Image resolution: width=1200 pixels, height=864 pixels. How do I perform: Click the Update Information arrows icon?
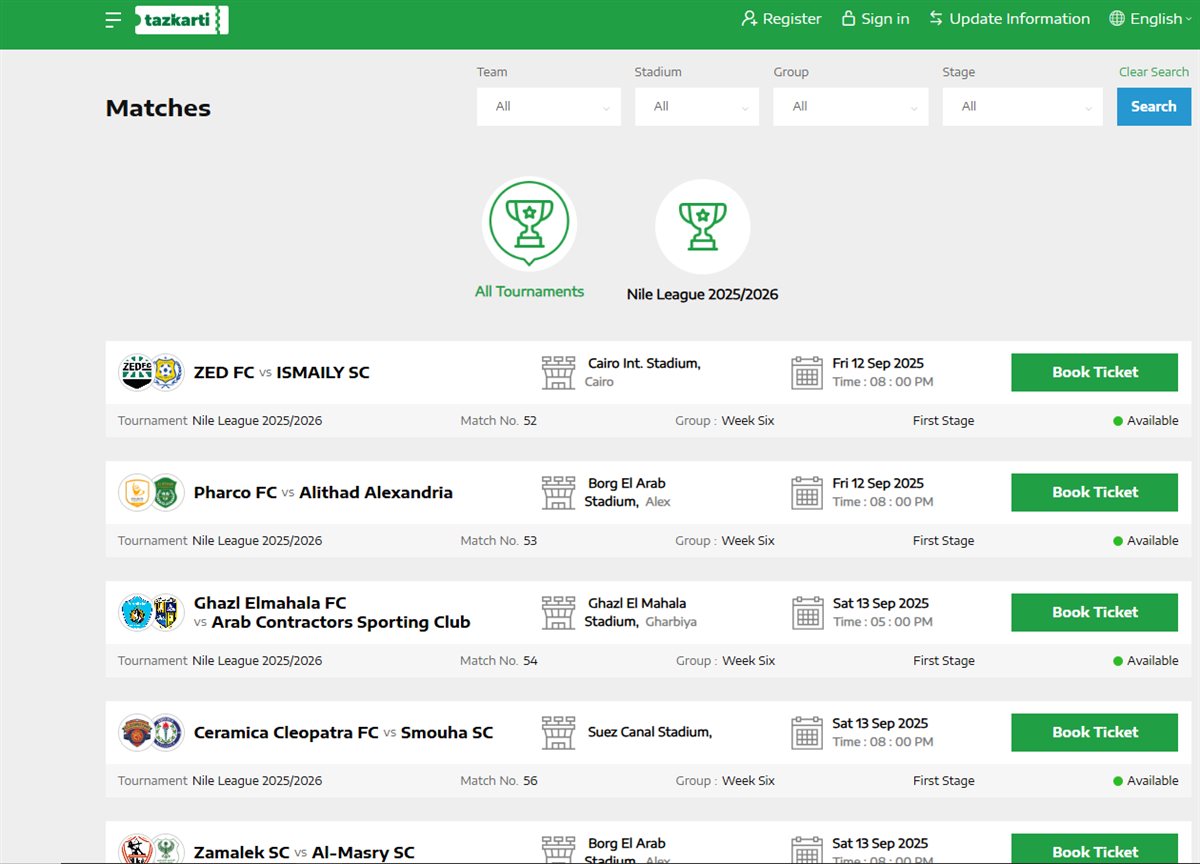pyautogui.click(x=936, y=19)
